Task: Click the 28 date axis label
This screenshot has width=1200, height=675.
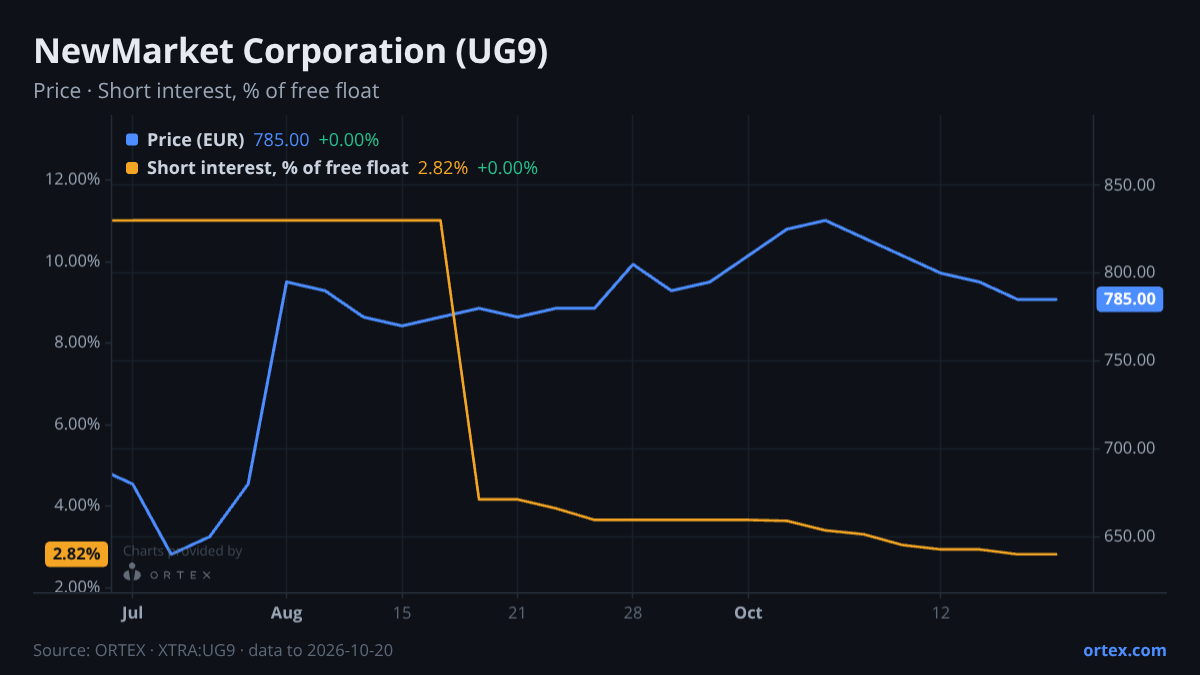Action: coord(632,612)
